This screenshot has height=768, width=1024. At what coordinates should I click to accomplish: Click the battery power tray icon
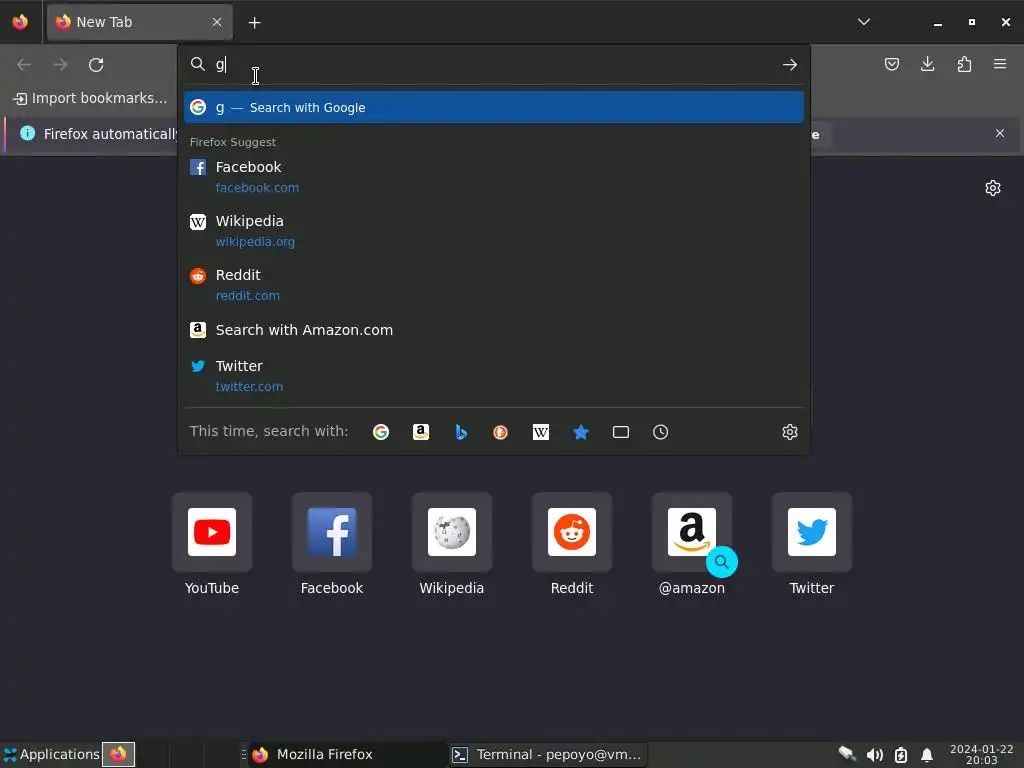coord(901,755)
